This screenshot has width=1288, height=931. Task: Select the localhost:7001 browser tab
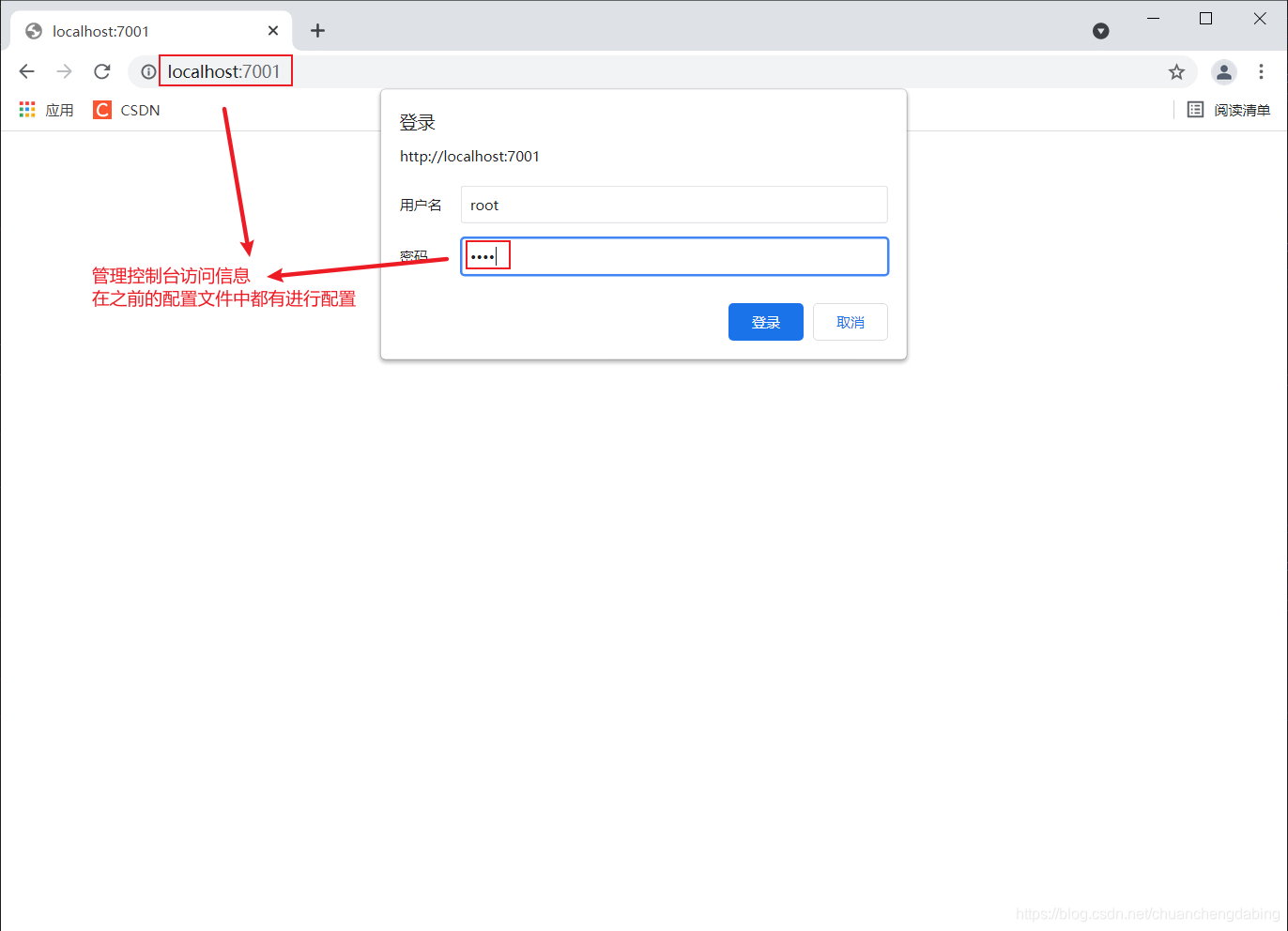[152, 31]
